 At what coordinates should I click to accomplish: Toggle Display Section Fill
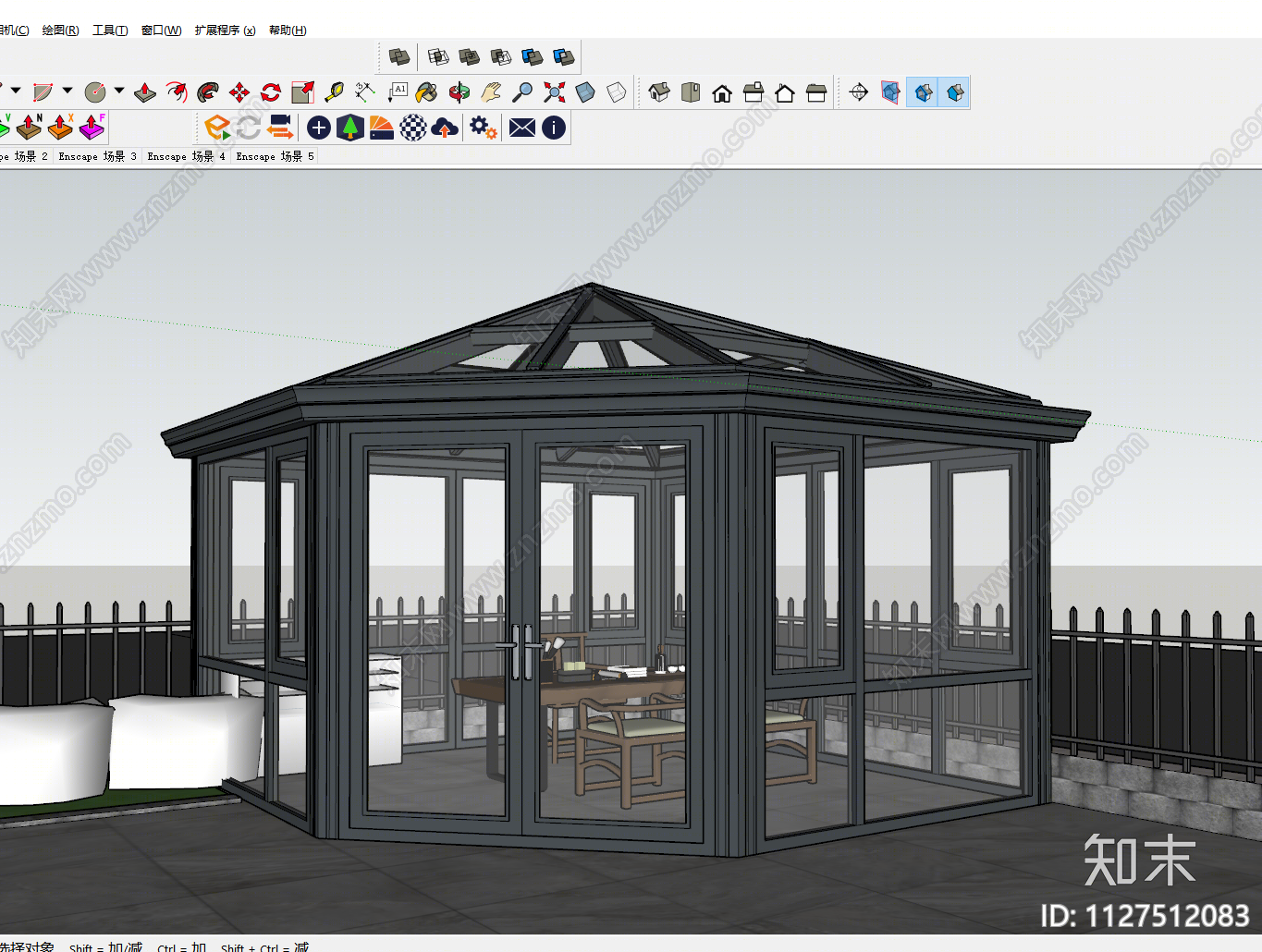tap(954, 92)
